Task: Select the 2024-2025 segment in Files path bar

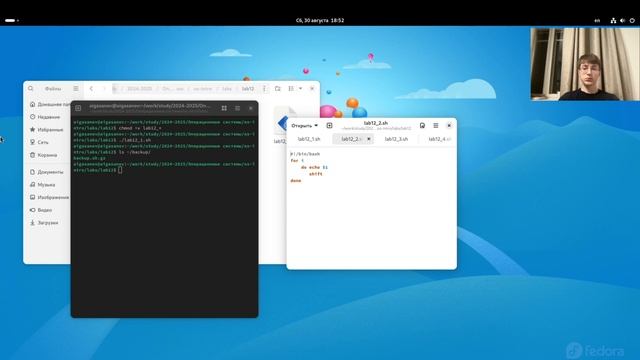Action: pos(140,89)
